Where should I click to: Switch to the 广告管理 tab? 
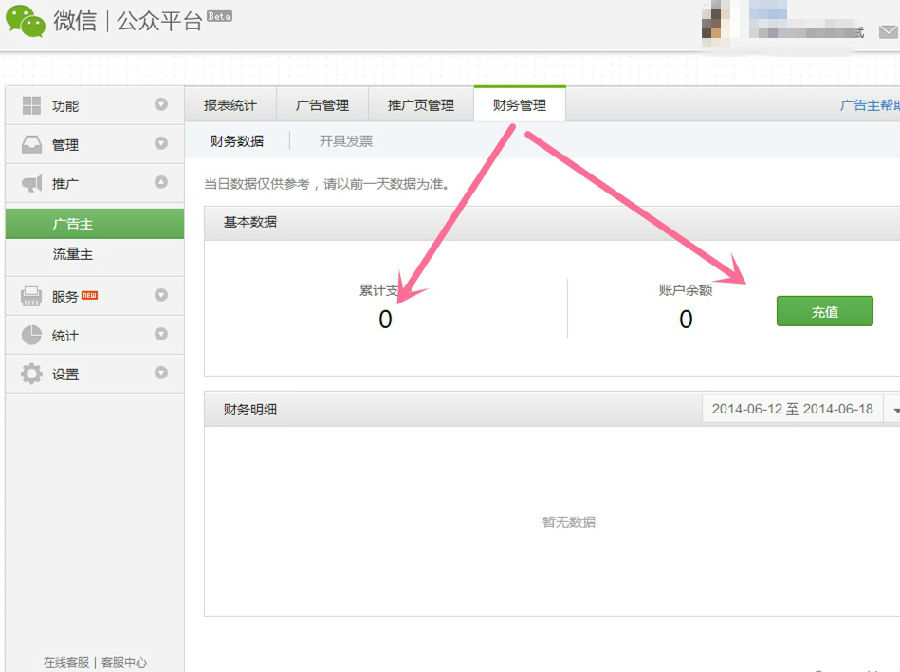[322, 105]
